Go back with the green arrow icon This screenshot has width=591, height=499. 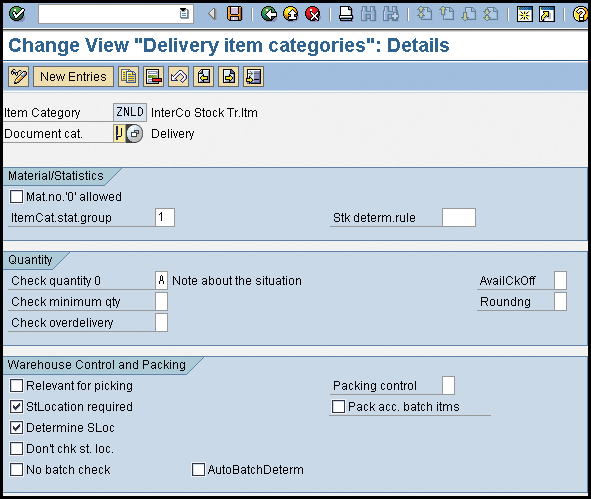coord(269,14)
